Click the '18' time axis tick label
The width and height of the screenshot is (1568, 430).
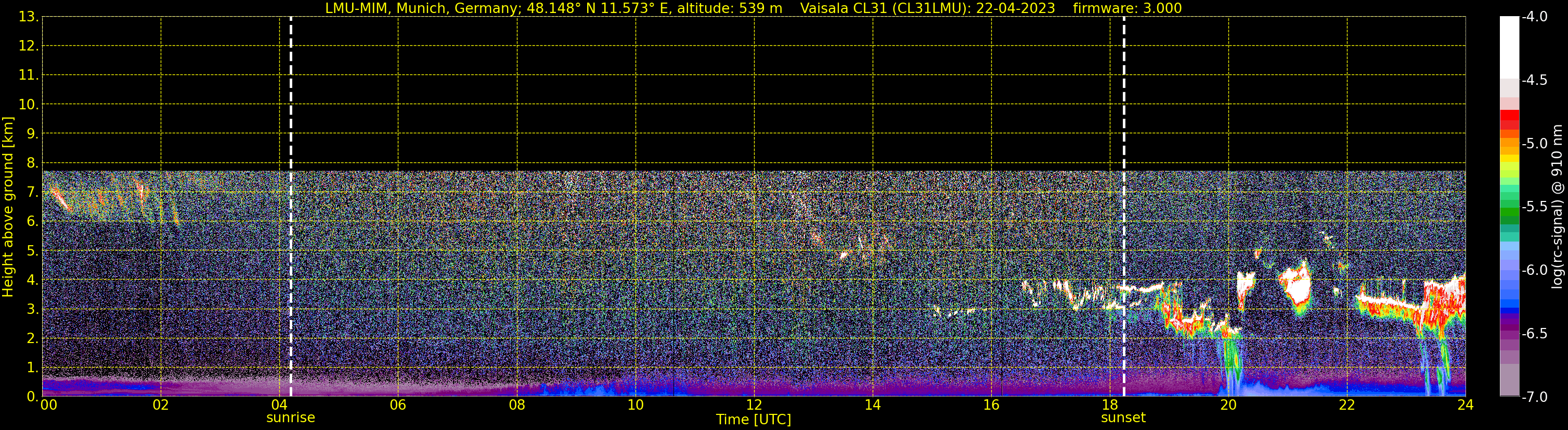pyautogui.click(x=1110, y=405)
